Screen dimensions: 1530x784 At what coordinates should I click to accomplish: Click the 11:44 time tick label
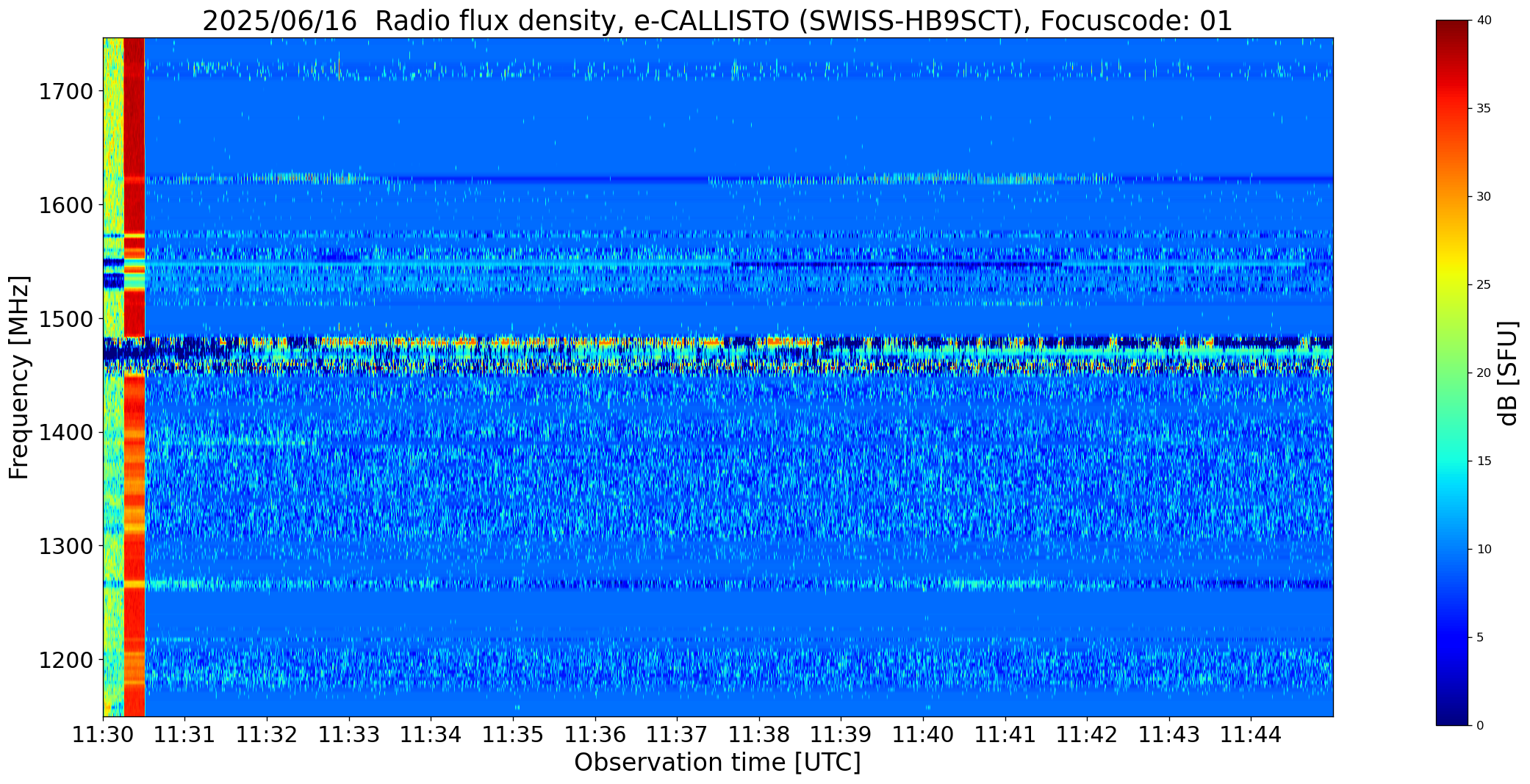(x=1251, y=735)
